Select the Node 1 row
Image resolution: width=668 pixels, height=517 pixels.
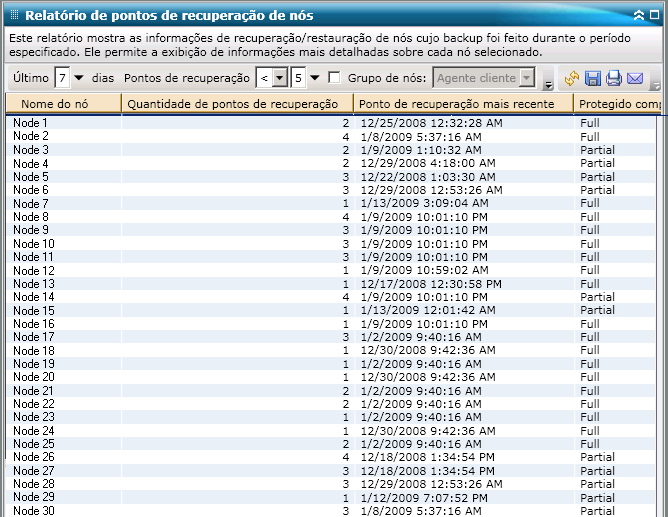click(331, 123)
